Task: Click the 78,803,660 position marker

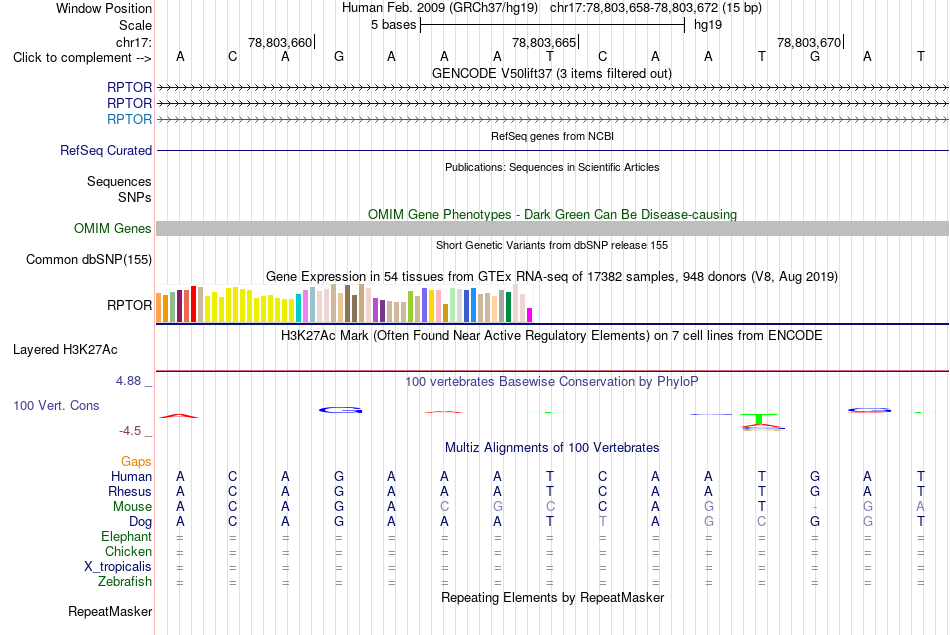Action: point(280,42)
